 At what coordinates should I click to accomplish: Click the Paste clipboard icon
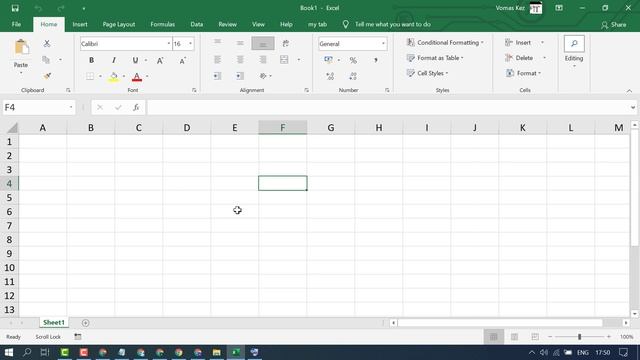point(21,48)
